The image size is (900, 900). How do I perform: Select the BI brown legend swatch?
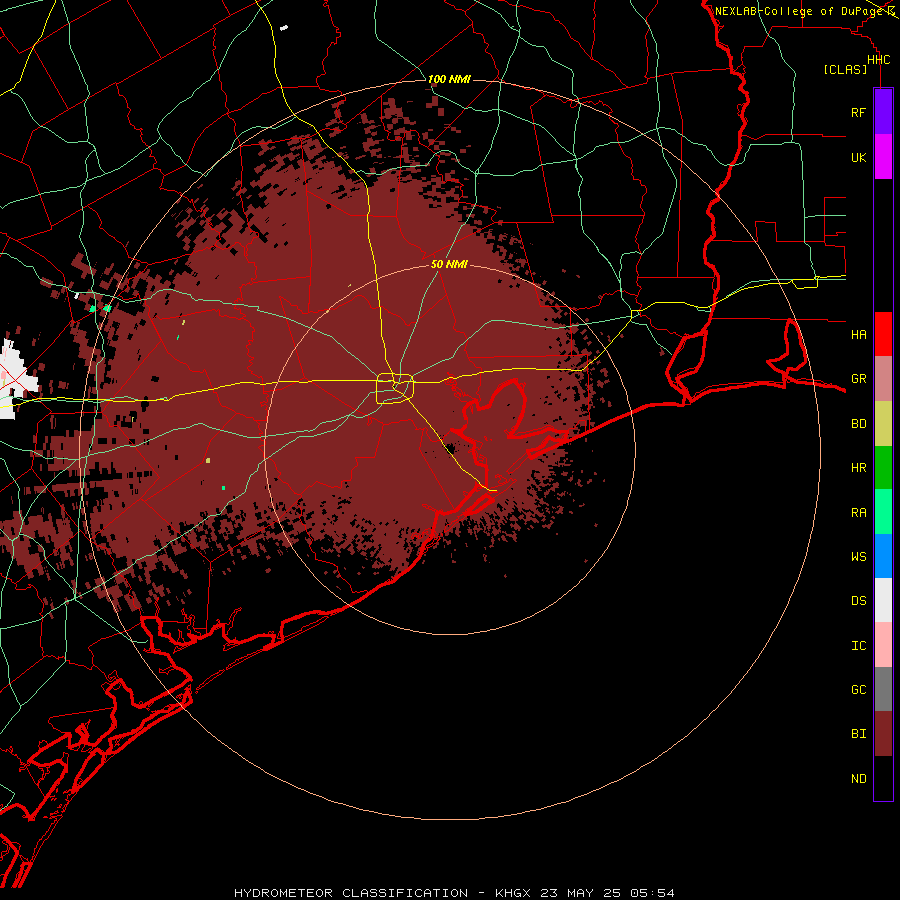883,734
